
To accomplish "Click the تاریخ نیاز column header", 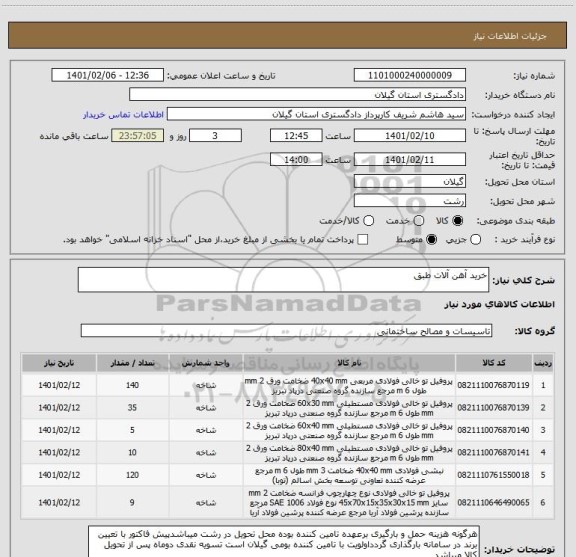I will click(59, 363).
